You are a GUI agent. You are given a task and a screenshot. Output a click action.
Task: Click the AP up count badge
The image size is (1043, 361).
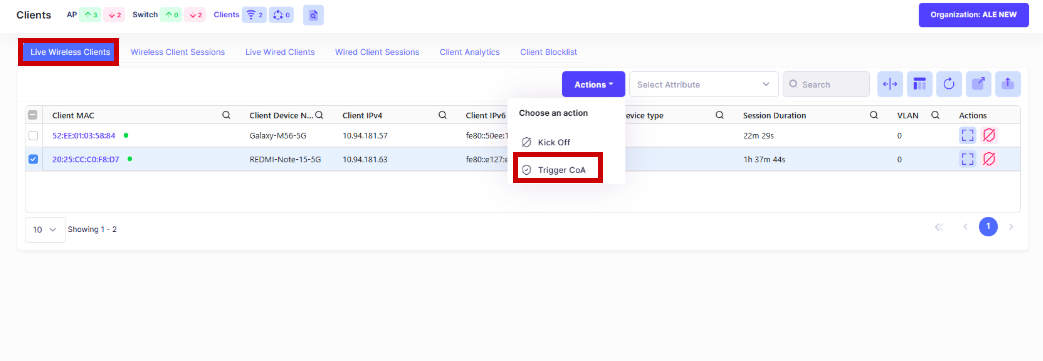91,15
